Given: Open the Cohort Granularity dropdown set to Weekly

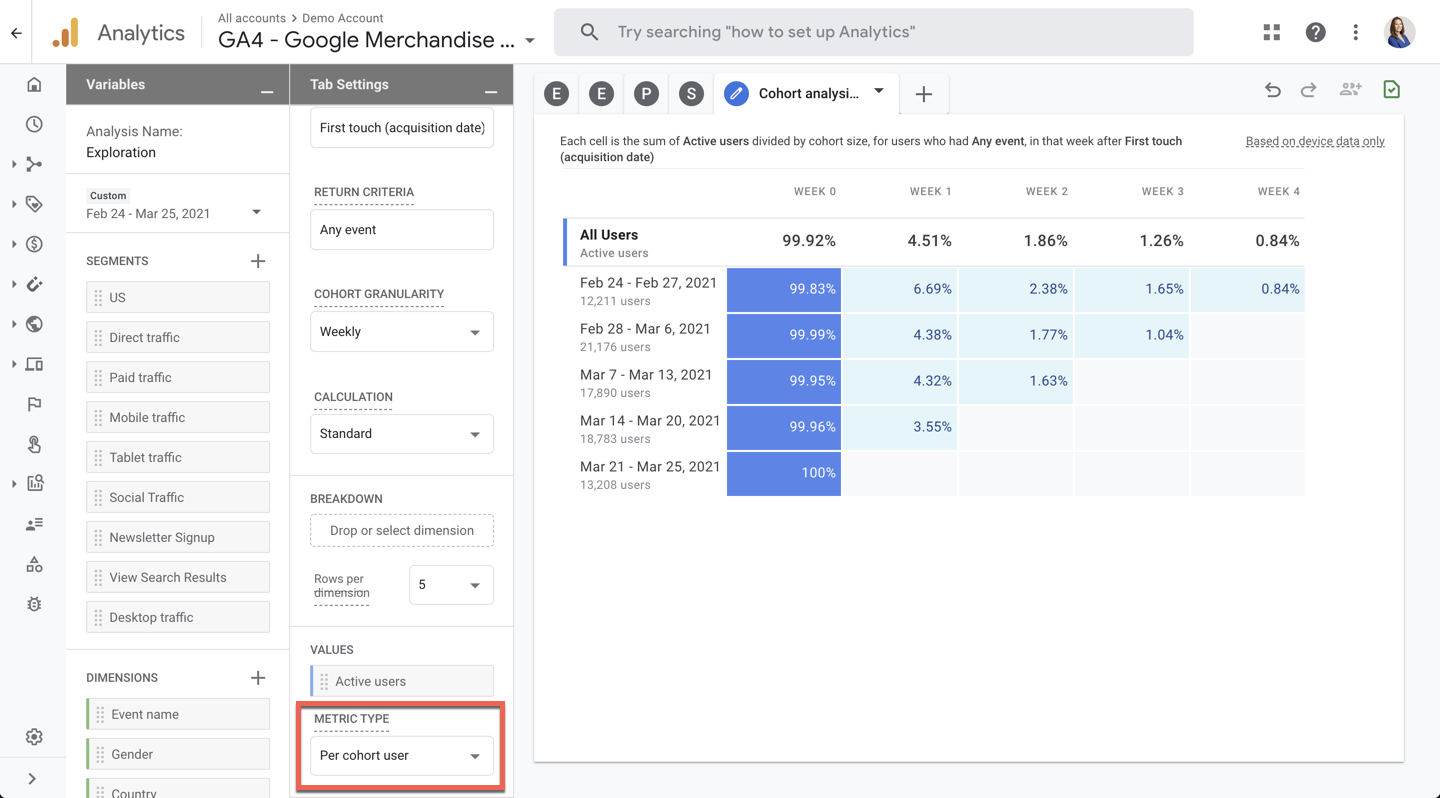Looking at the screenshot, I should (x=401, y=331).
